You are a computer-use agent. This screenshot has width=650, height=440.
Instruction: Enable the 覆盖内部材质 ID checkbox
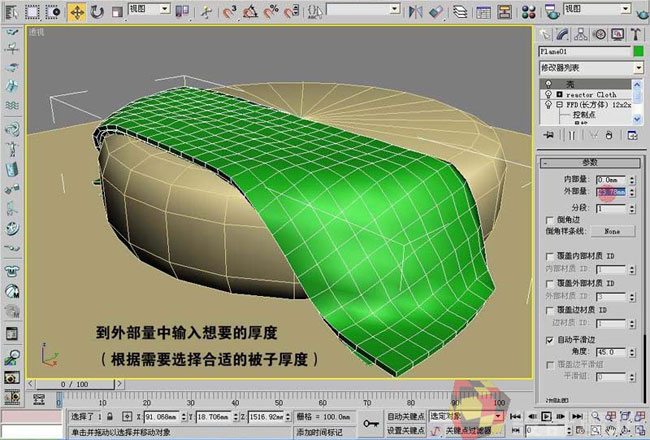550,256
